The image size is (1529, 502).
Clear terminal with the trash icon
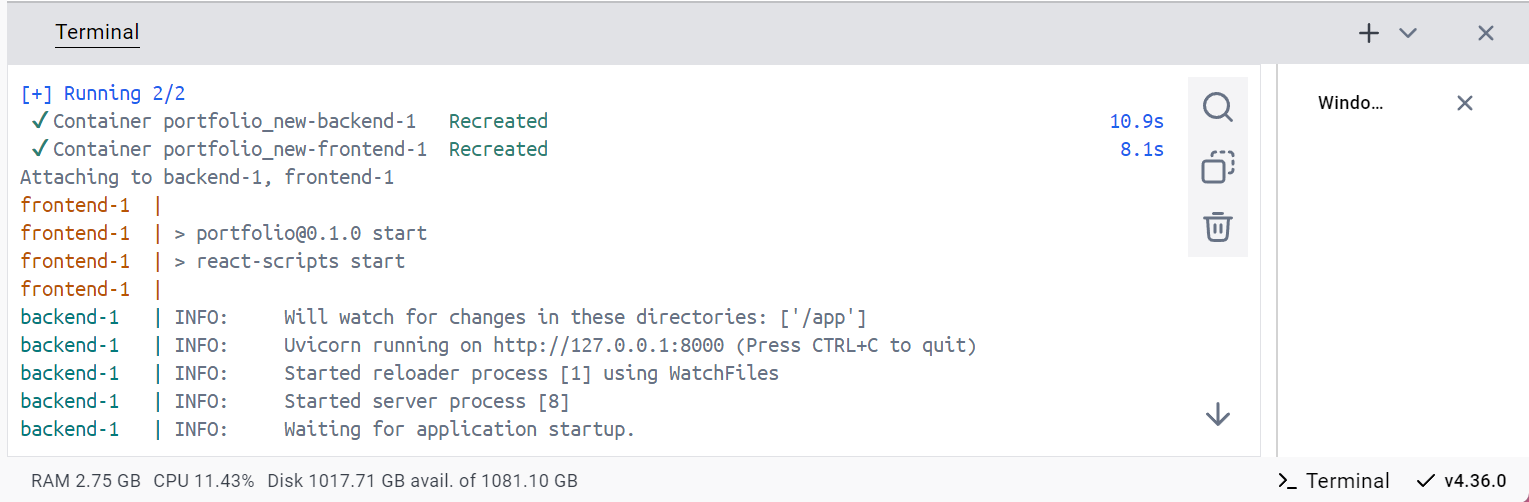coord(1217,227)
